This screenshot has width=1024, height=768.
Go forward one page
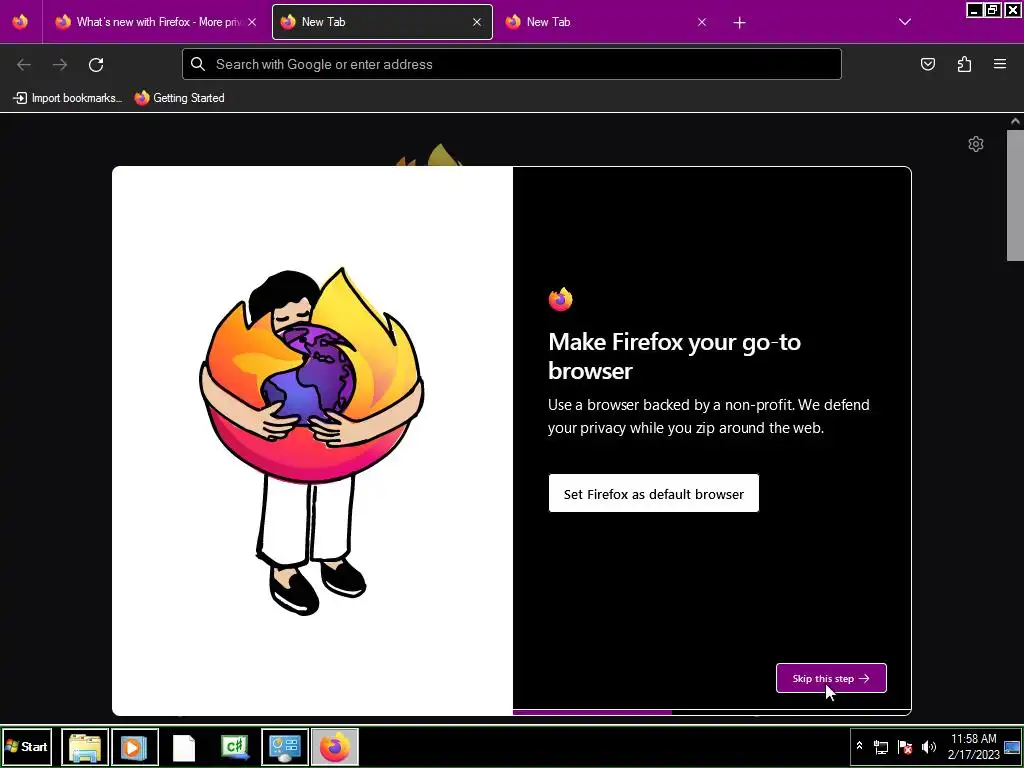click(60, 64)
